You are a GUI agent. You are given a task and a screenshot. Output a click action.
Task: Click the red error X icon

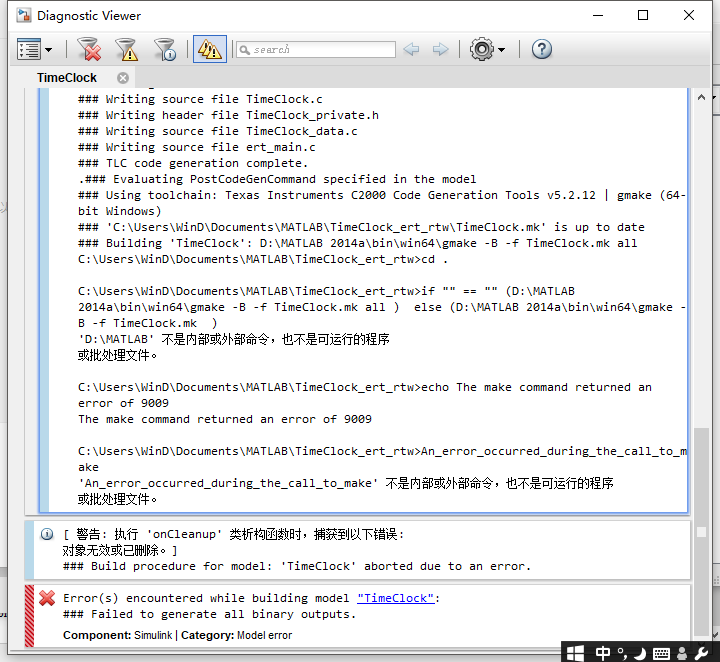[47, 598]
